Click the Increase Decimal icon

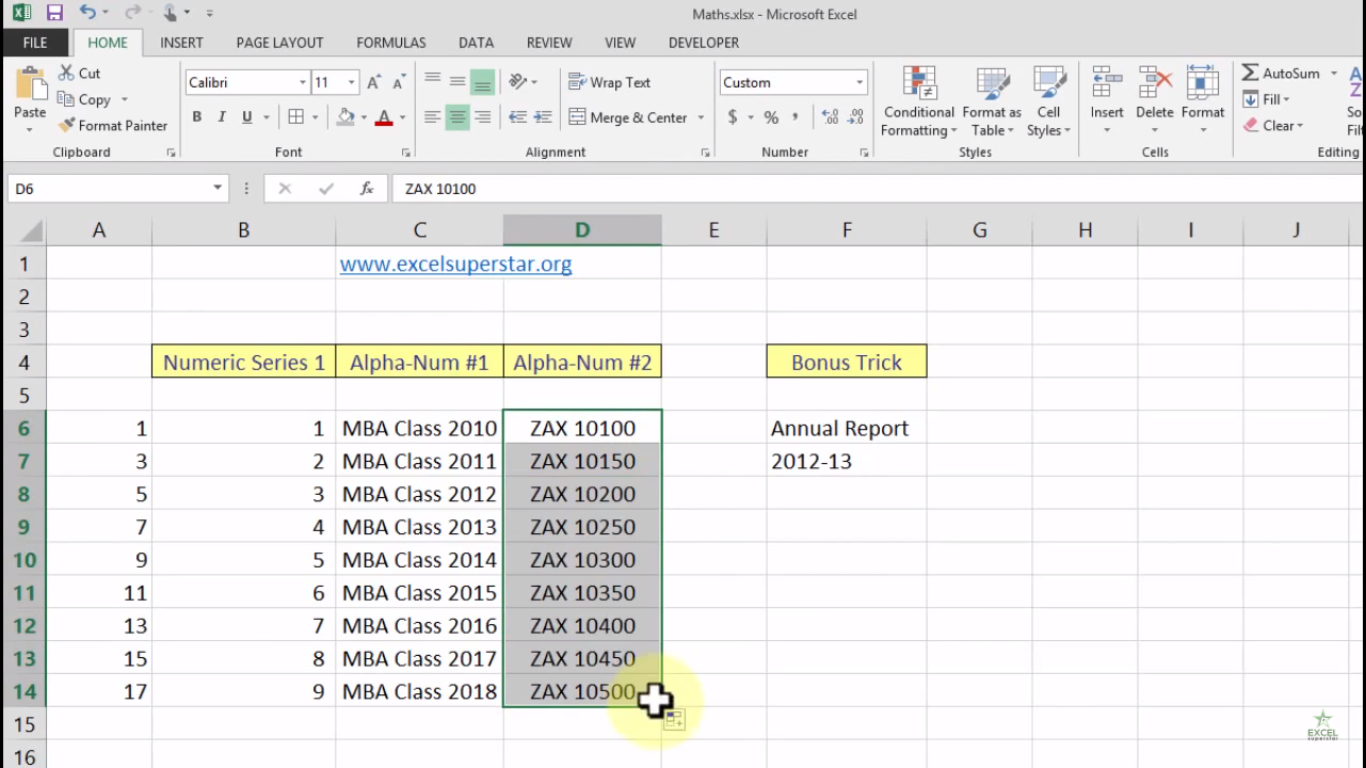(829, 117)
